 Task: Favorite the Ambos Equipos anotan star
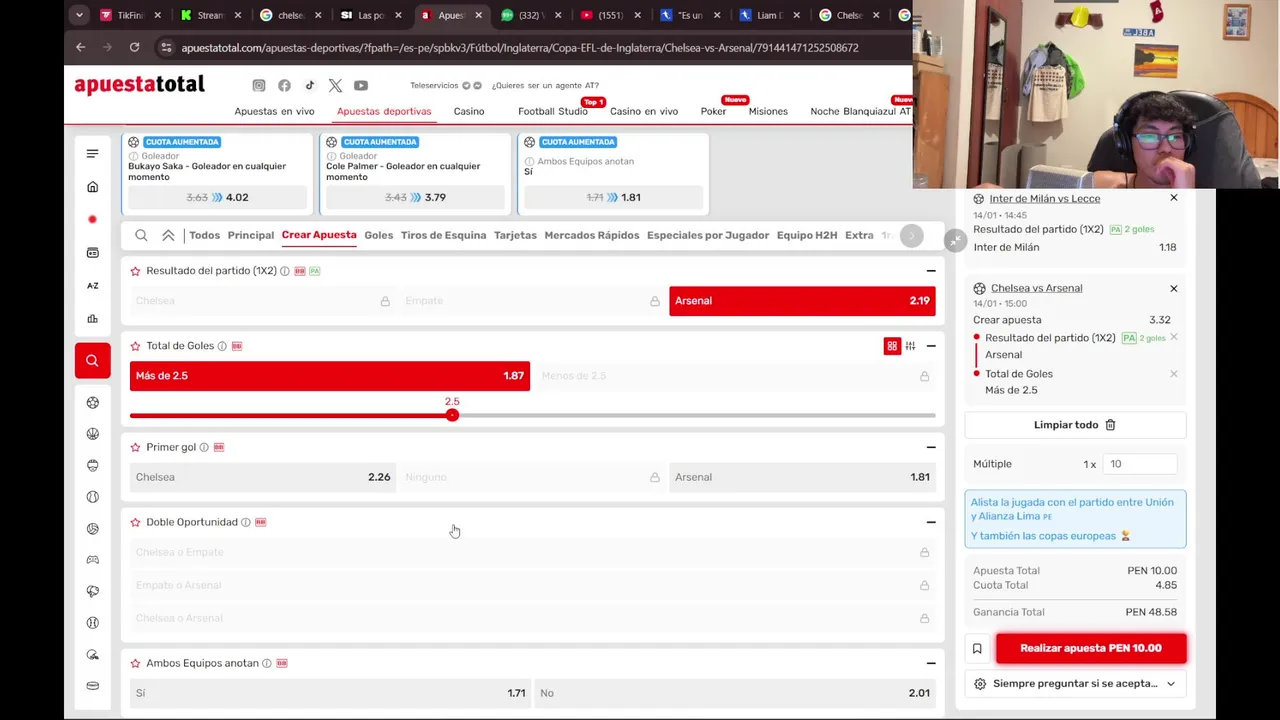click(x=135, y=663)
